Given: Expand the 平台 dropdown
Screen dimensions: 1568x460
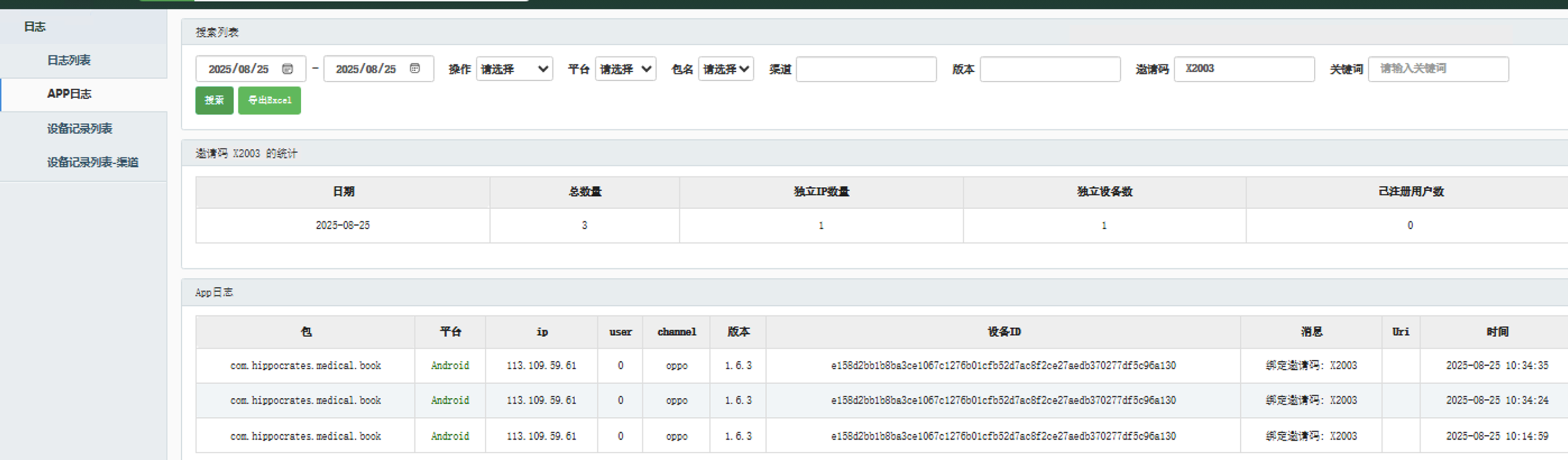Looking at the screenshot, I should (x=625, y=69).
